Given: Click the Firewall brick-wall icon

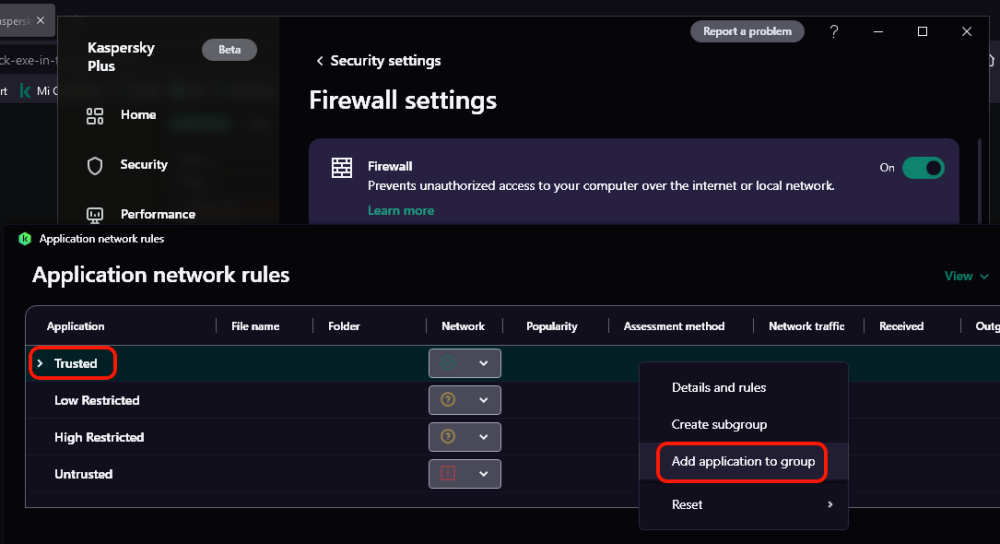Looking at the screenshot, I should click(342, 168).
